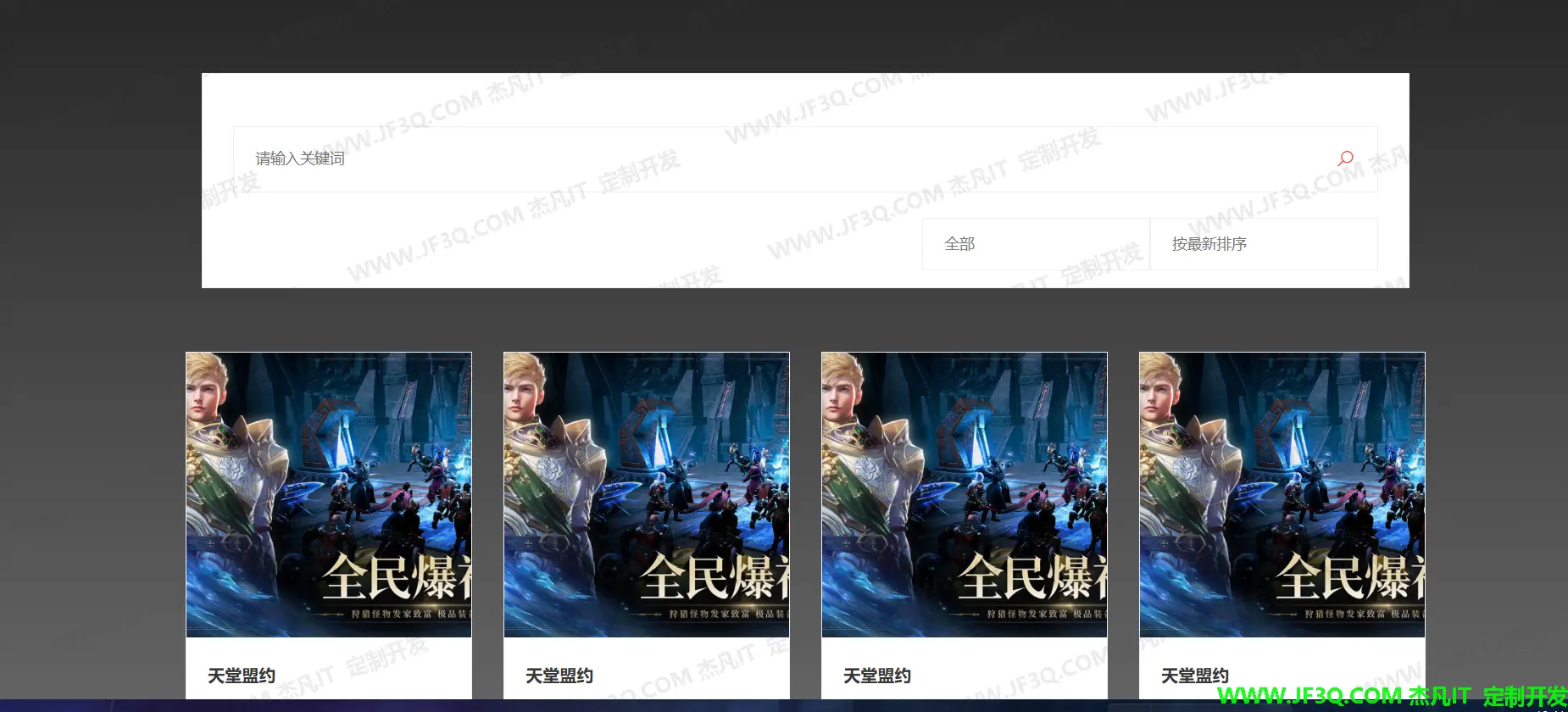Click the third card's 天堂盟约 title
Viewport: 1568px width, 712px height.
coord(877,676)
